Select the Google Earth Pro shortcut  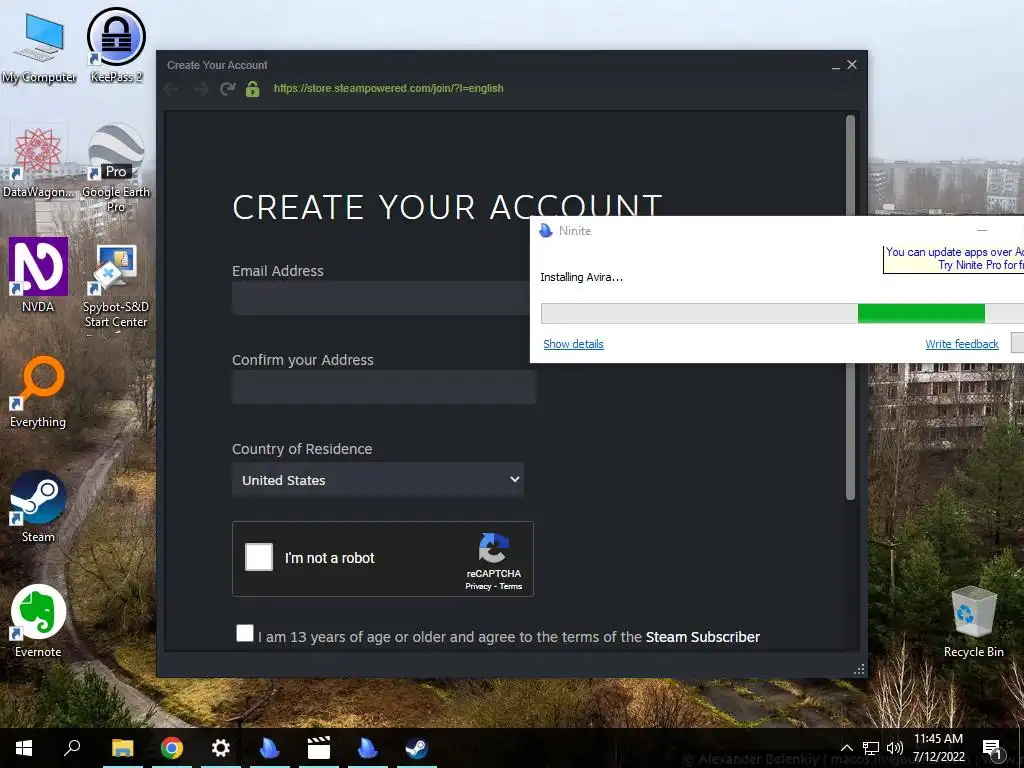click(116, 168)
